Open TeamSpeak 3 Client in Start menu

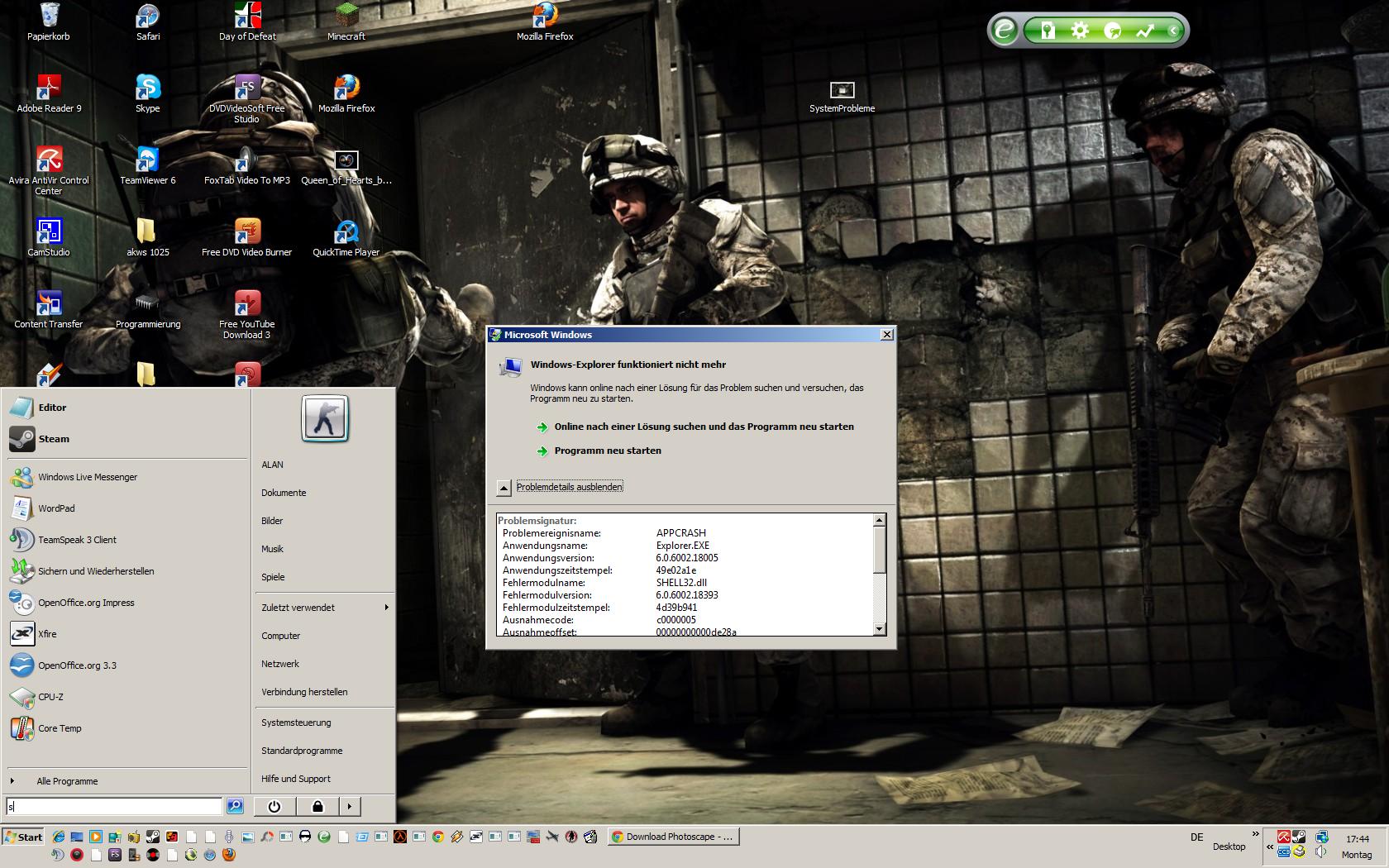(x=127, y=540)
